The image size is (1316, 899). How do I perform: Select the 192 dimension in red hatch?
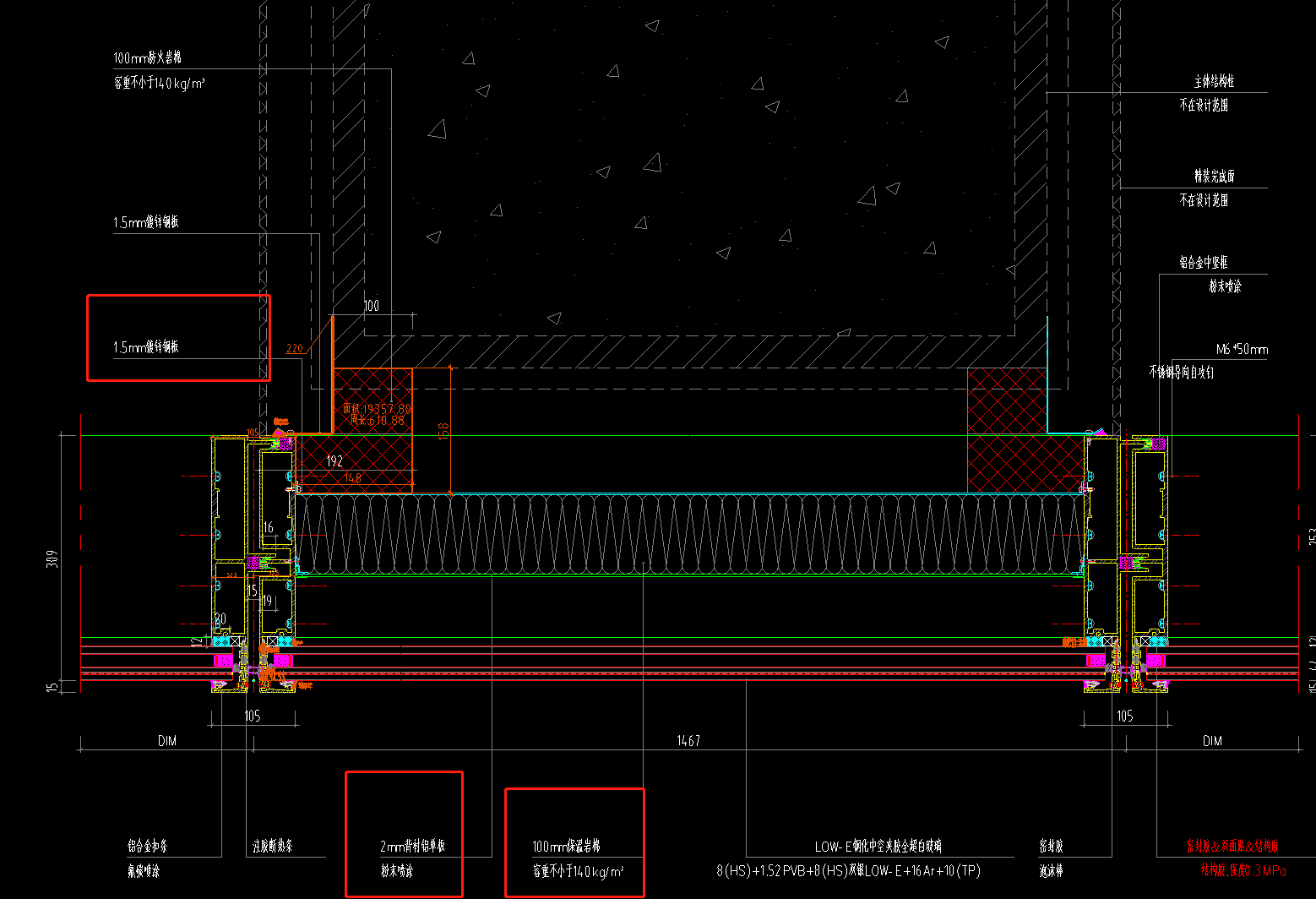pyautogui.click(x=334, y=461)
